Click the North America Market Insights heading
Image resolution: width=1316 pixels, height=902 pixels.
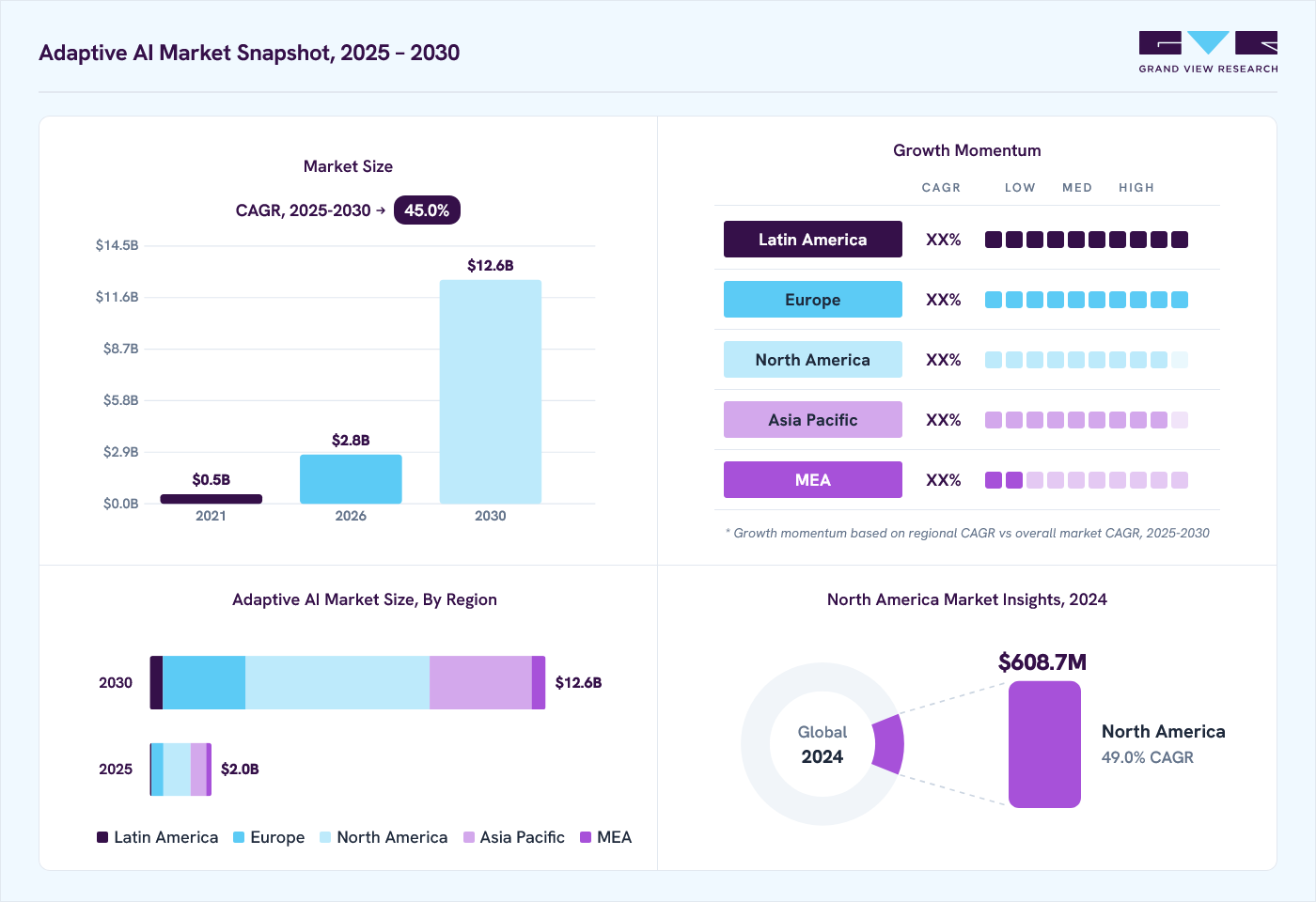pos(967,599)
